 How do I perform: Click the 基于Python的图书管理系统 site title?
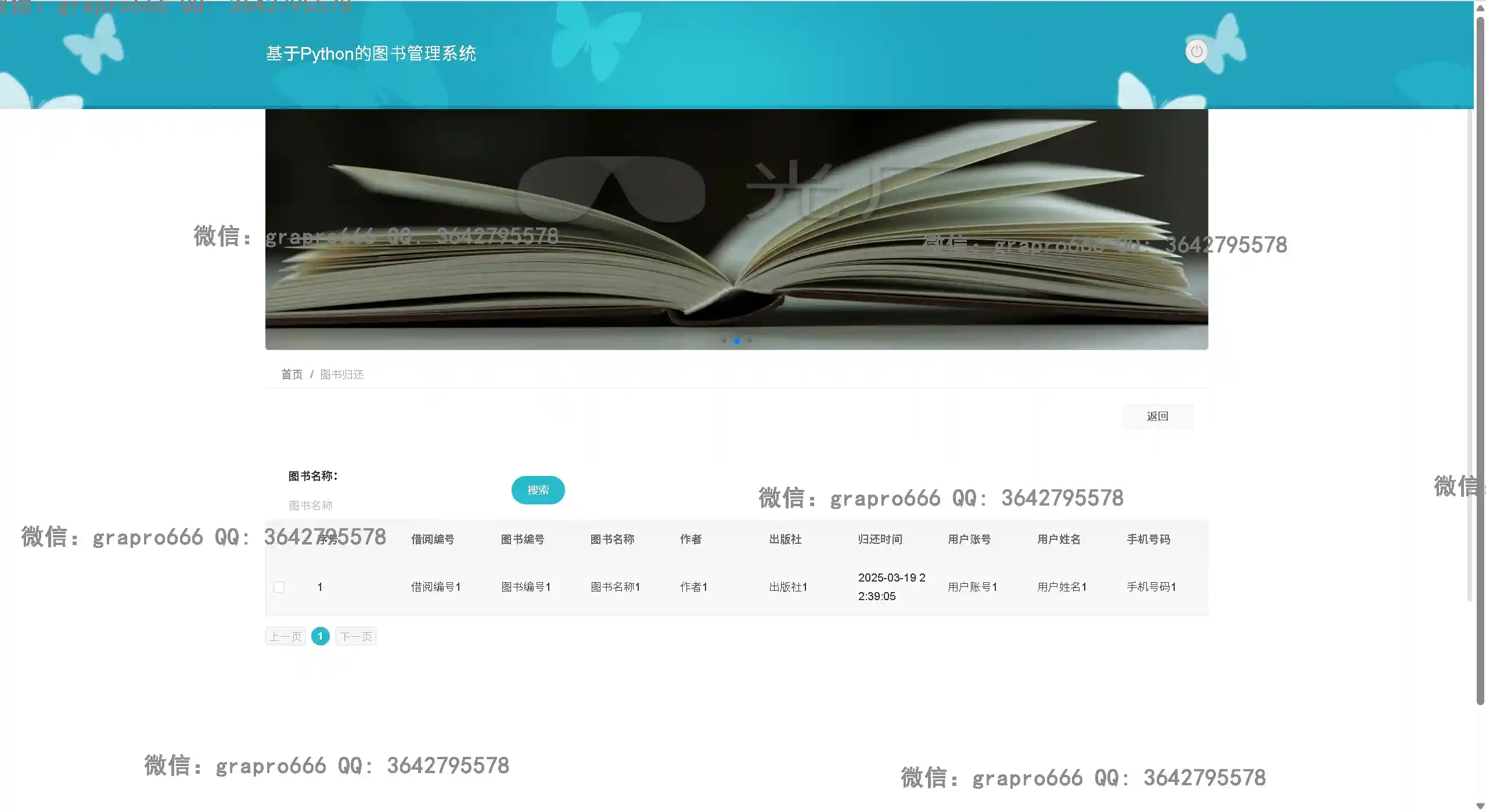tap(370, 54)
